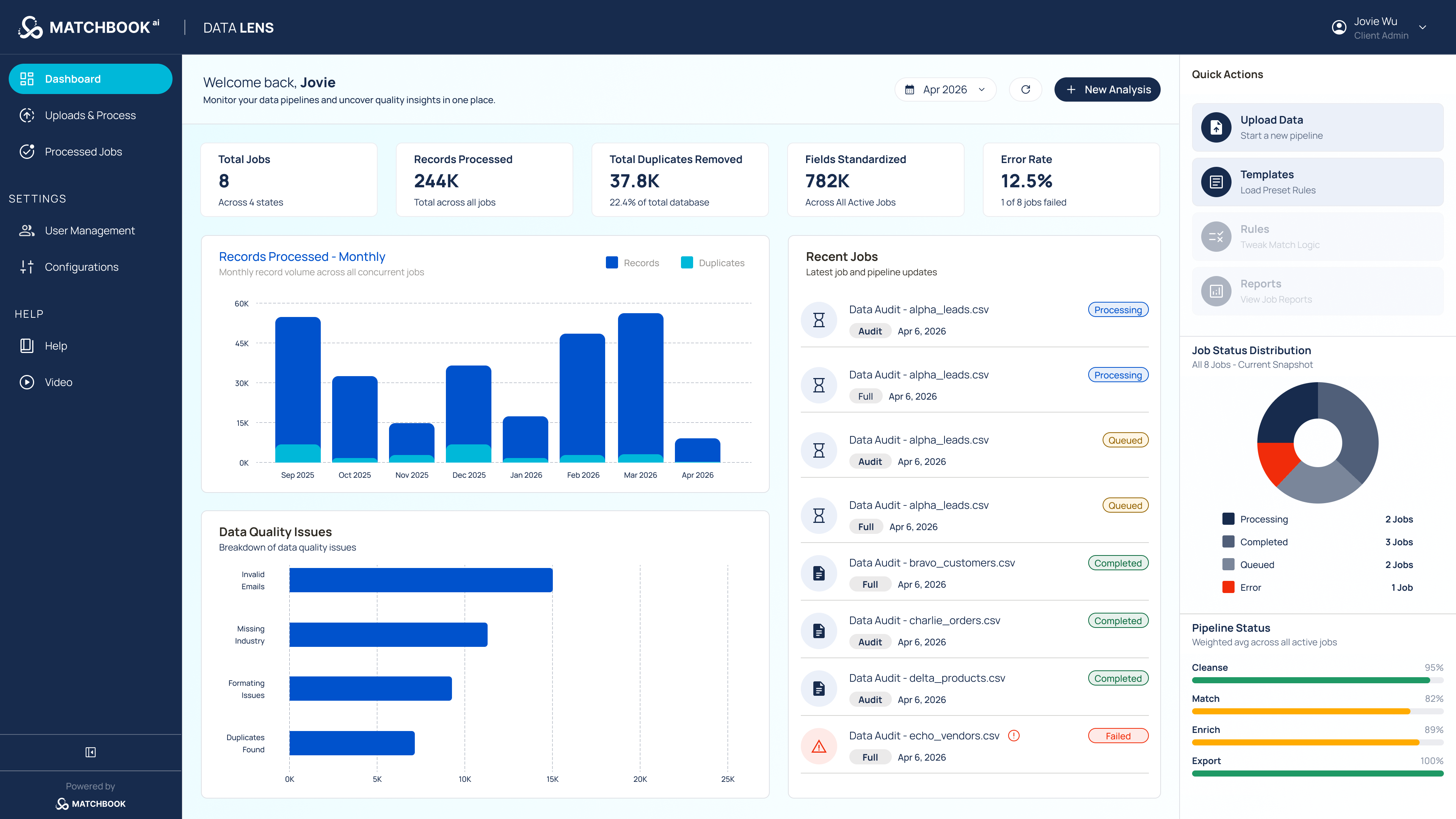This screenshot has height=819, width=1456.
Task: Click the User Management people icon
Action: [27, 231]
